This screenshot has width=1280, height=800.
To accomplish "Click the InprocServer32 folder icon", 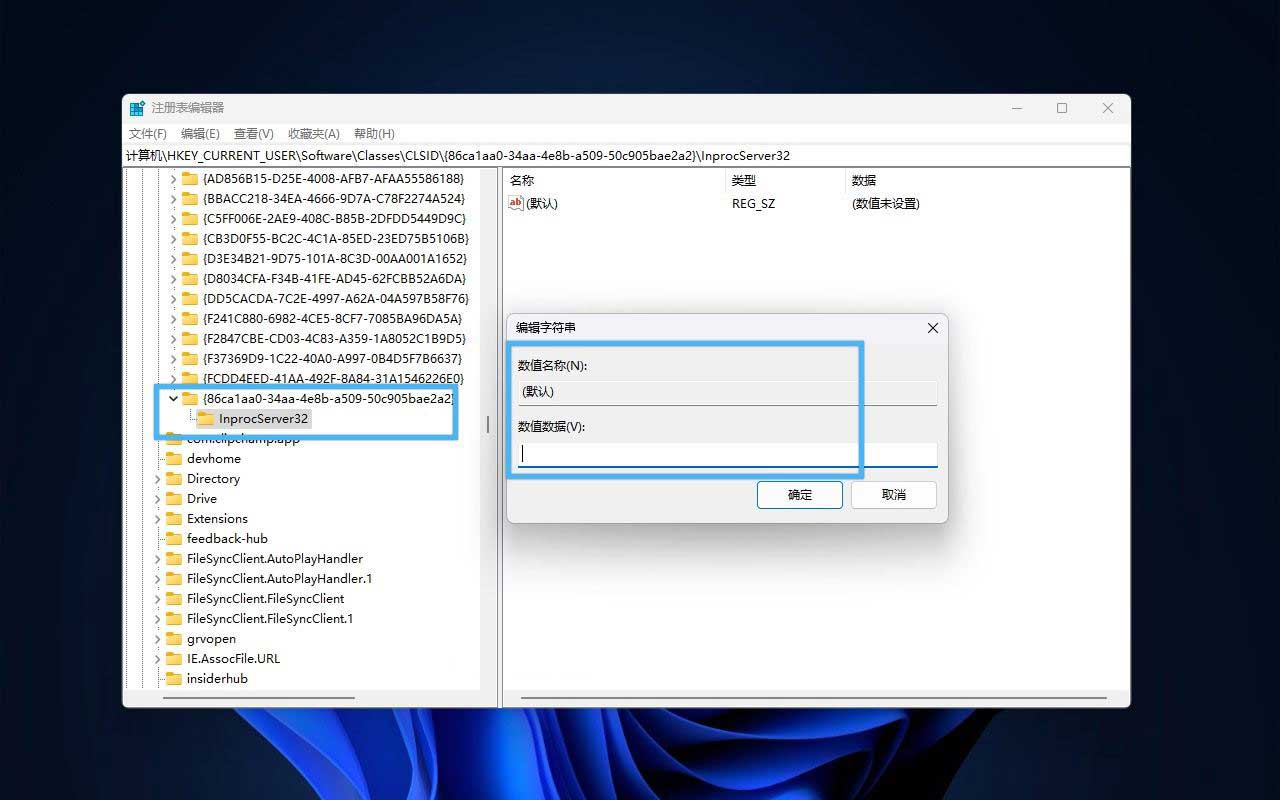I will click(x=205, y=419).
